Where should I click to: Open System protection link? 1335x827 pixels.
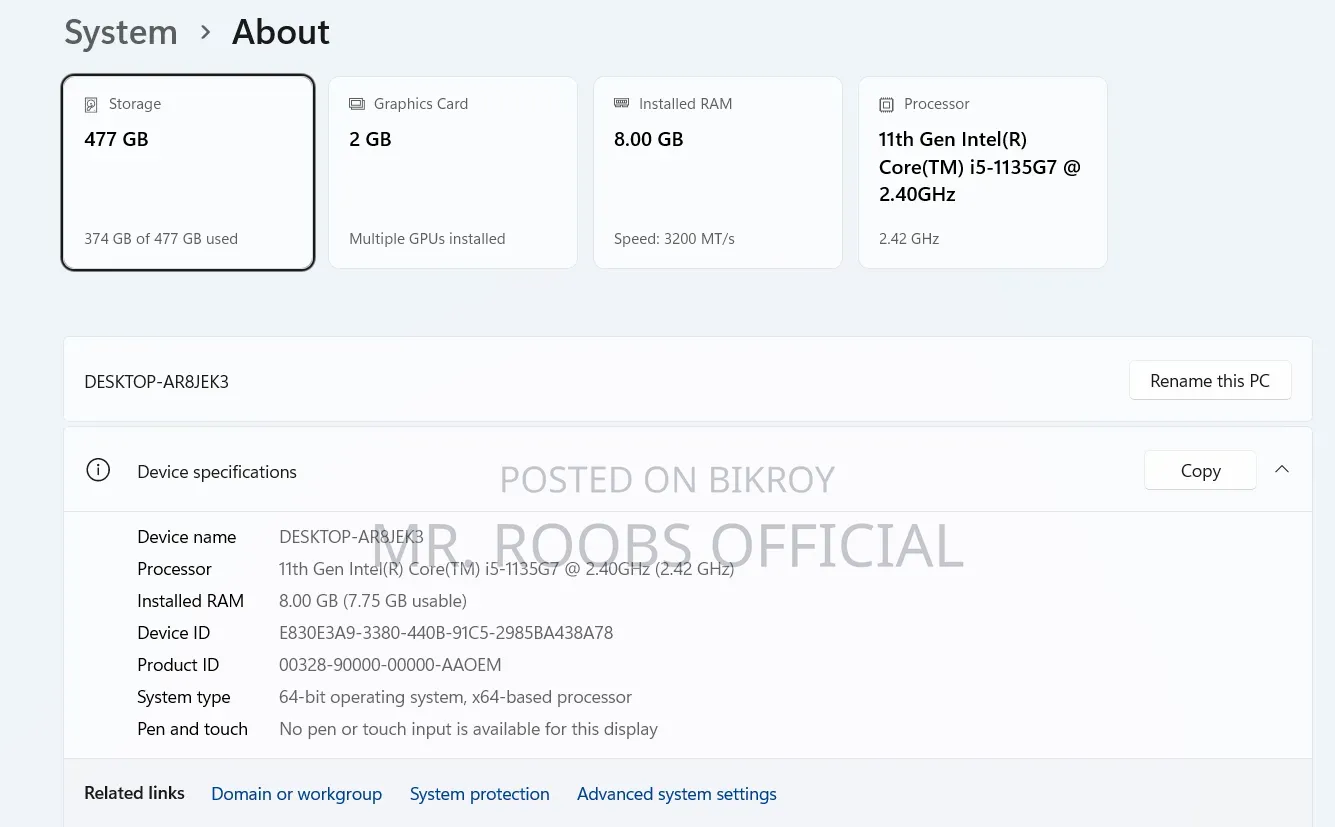tap(479, 794)
